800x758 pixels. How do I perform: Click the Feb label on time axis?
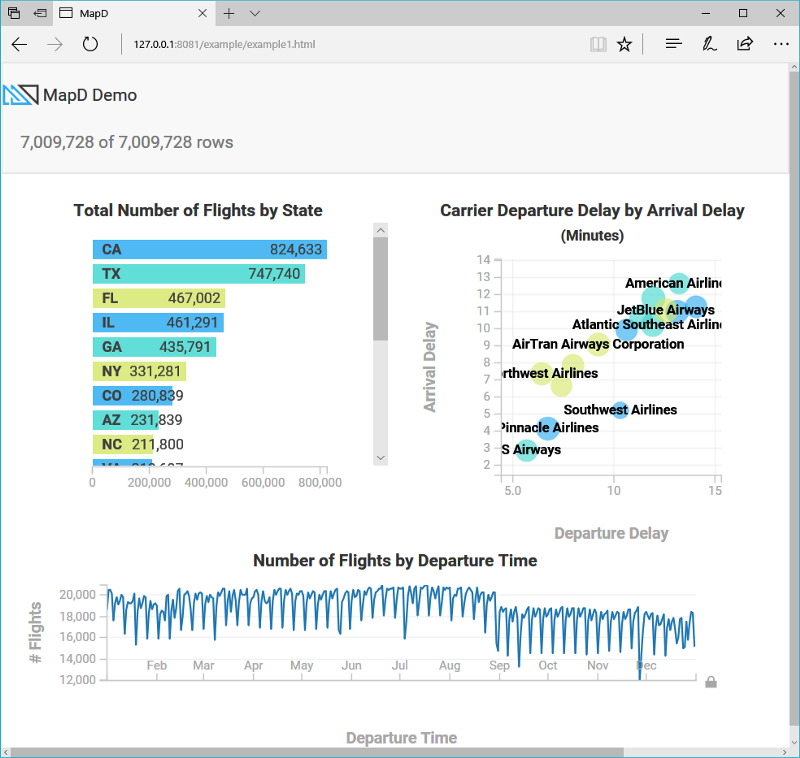(x=157, y=665)
